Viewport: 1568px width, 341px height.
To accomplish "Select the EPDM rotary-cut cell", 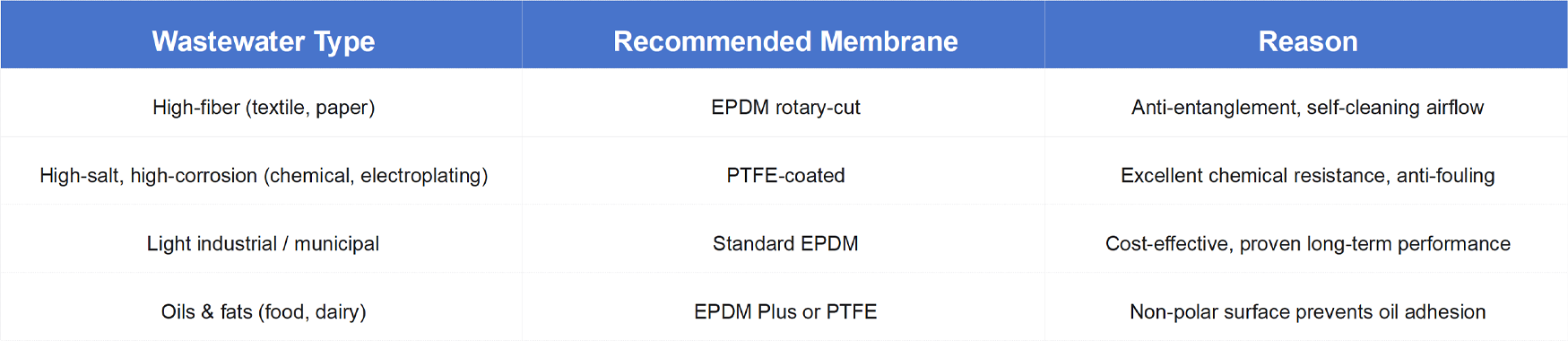I will coord(784,103).
